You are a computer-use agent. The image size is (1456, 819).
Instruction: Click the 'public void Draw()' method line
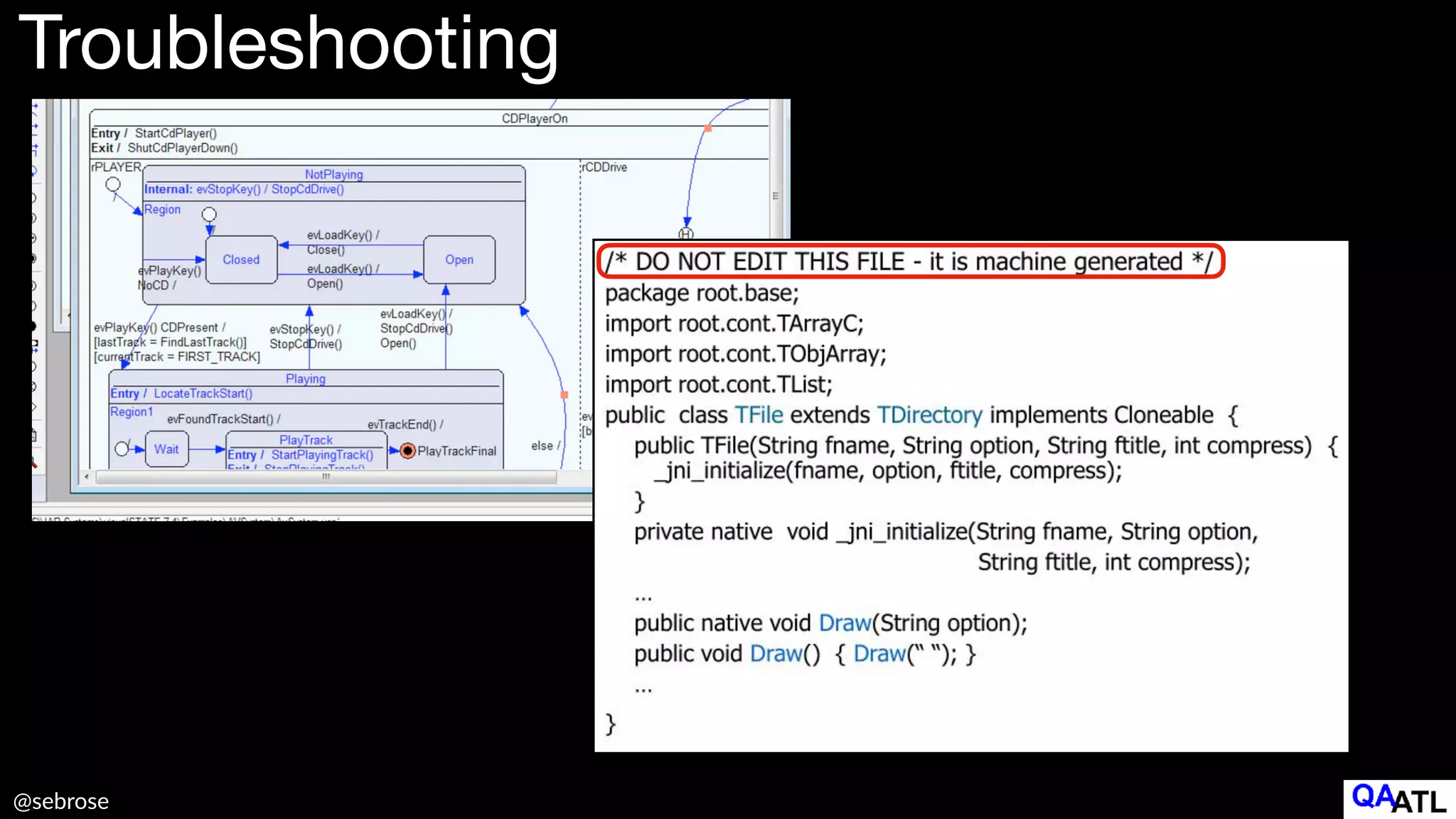pyautogui.click(x=805, y=653)
